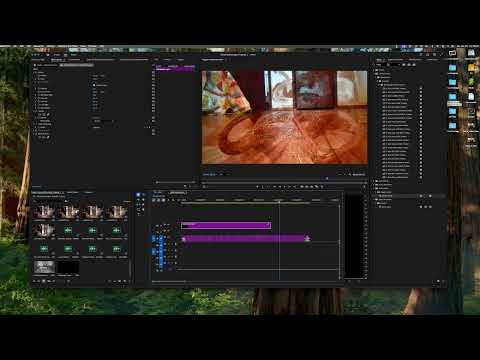
Task: Select the black video thumbnail in Project panel
Action: click(68, 267)
